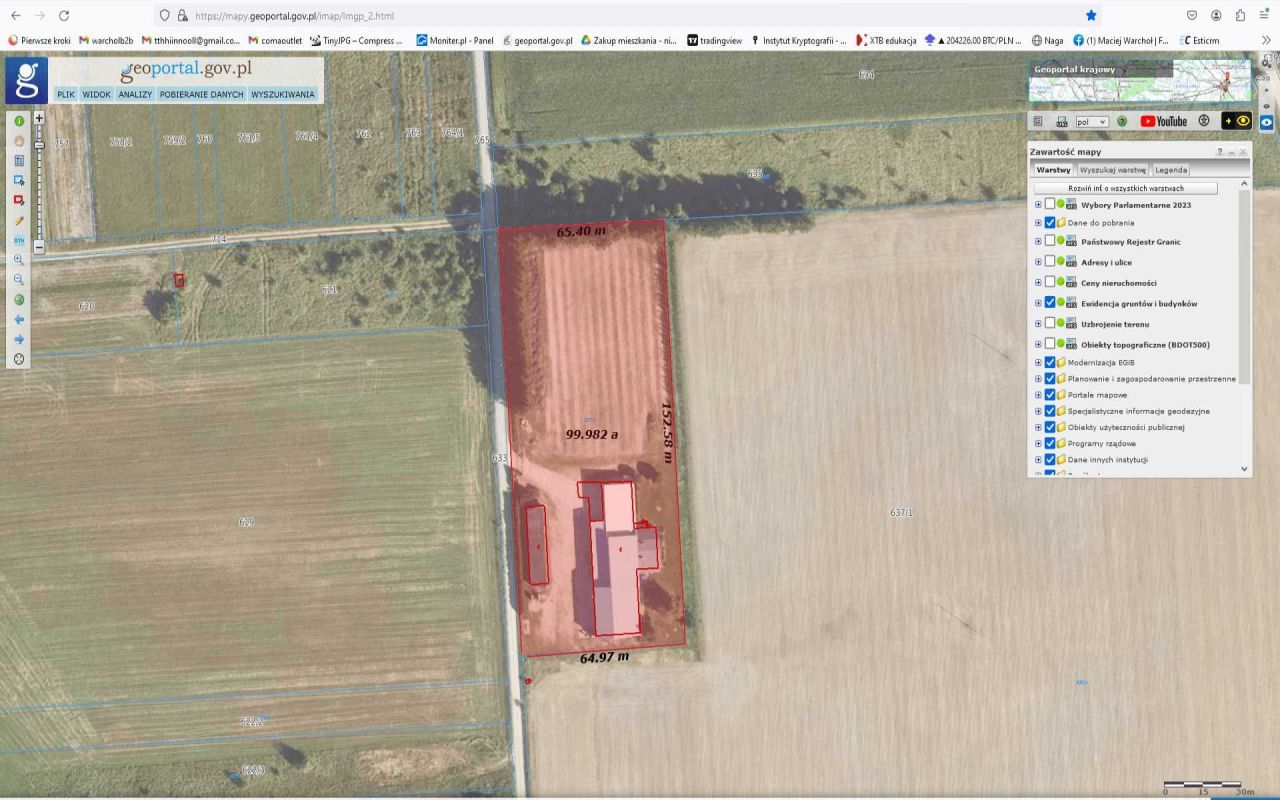The width and height of the screenshot is (1280, 800).
Task: Show the full extent globe view
Action: [x=19, y=300]
